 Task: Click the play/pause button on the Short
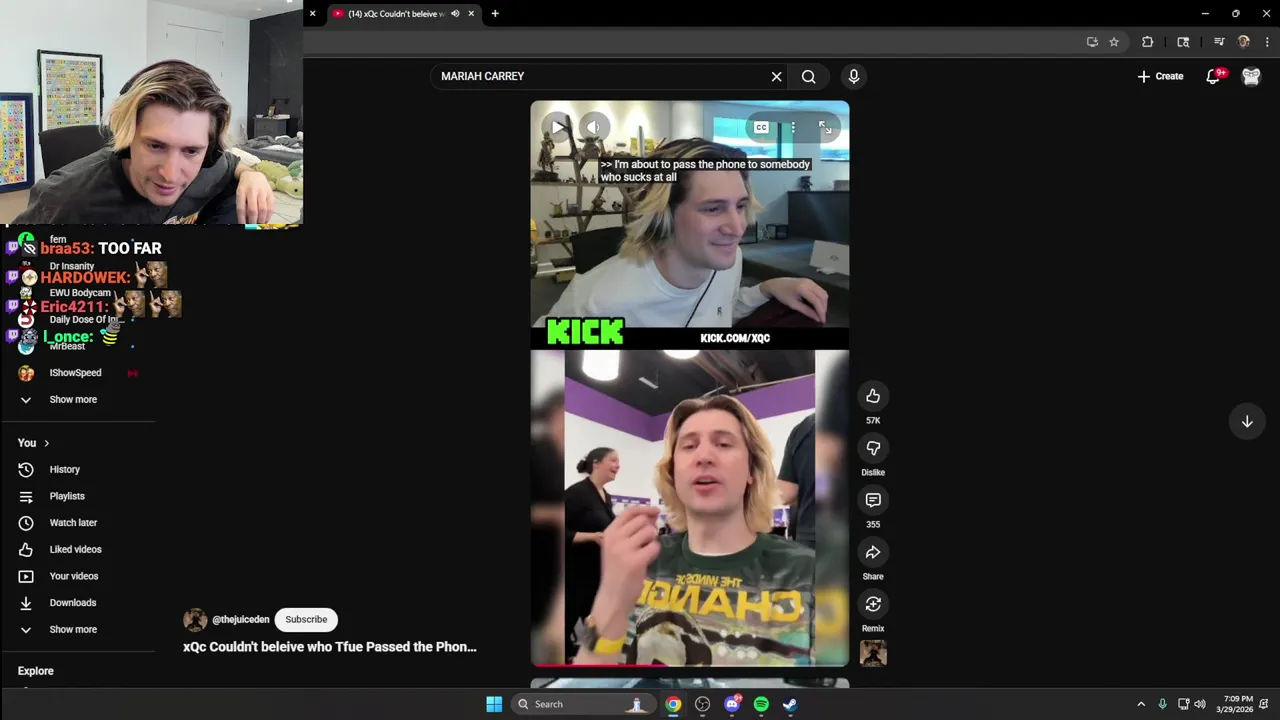556,127
